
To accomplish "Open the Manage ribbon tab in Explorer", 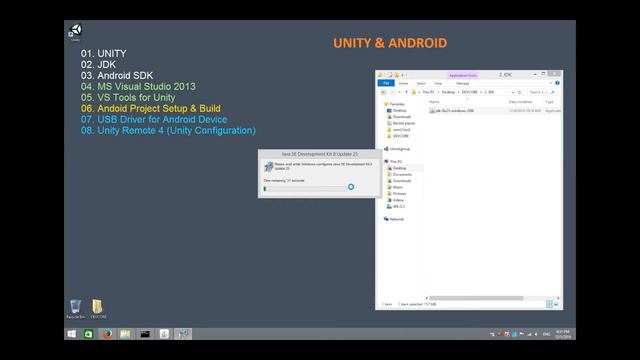I will click(x=462, y=83).
